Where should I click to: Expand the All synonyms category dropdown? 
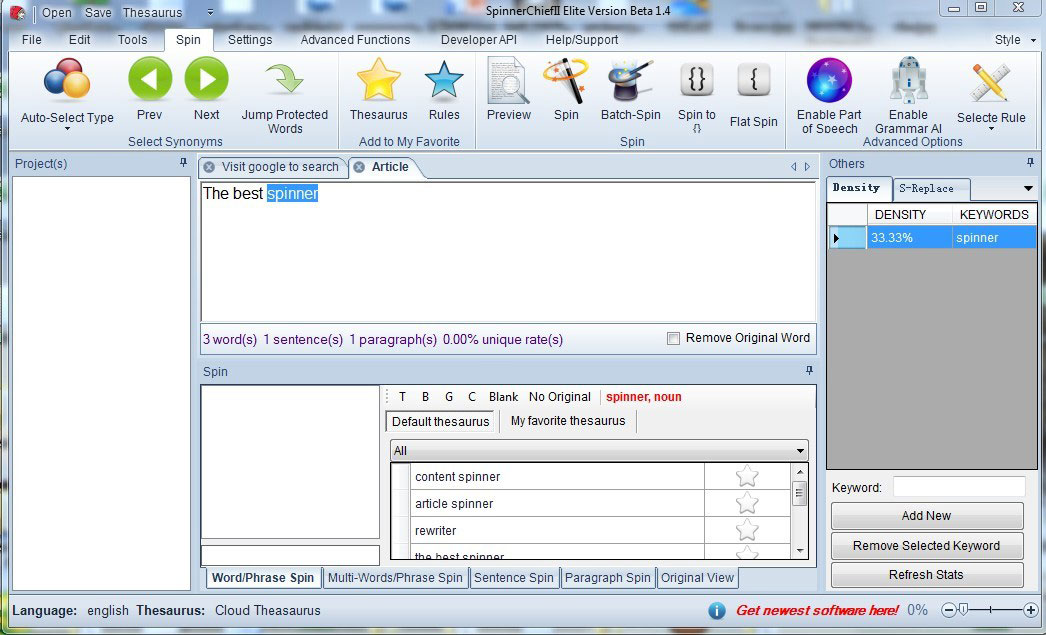pyautogui.click(x=800, y=451)
